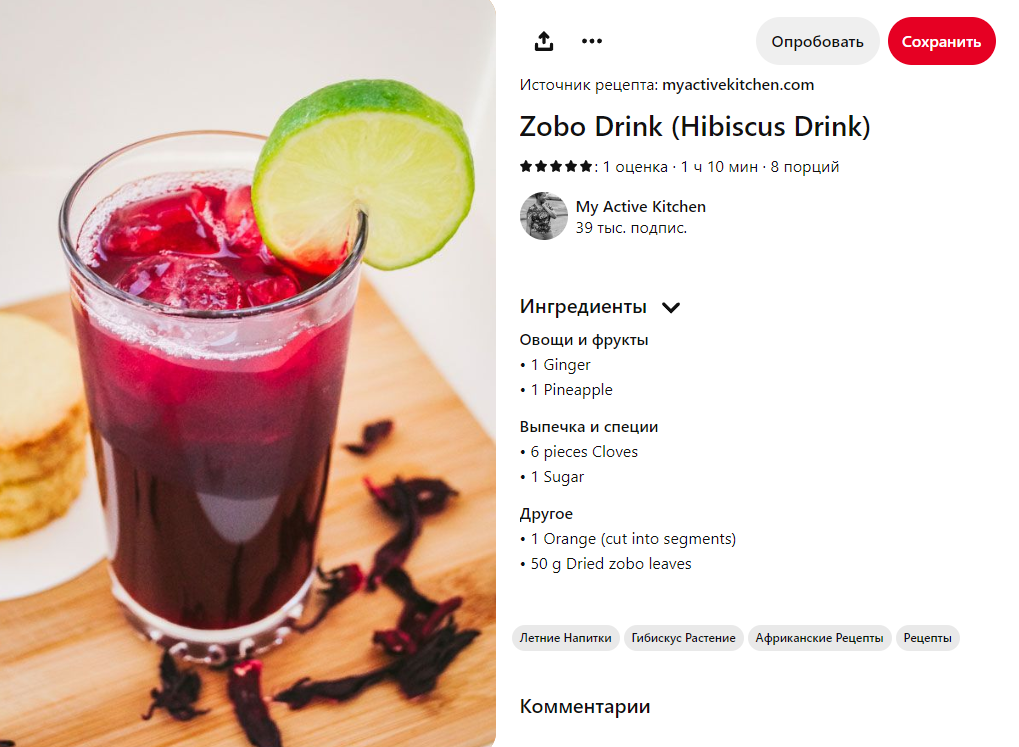Click the Zobo Drink recipe title
Screen dimensions: 1019x747
[695, 126]
